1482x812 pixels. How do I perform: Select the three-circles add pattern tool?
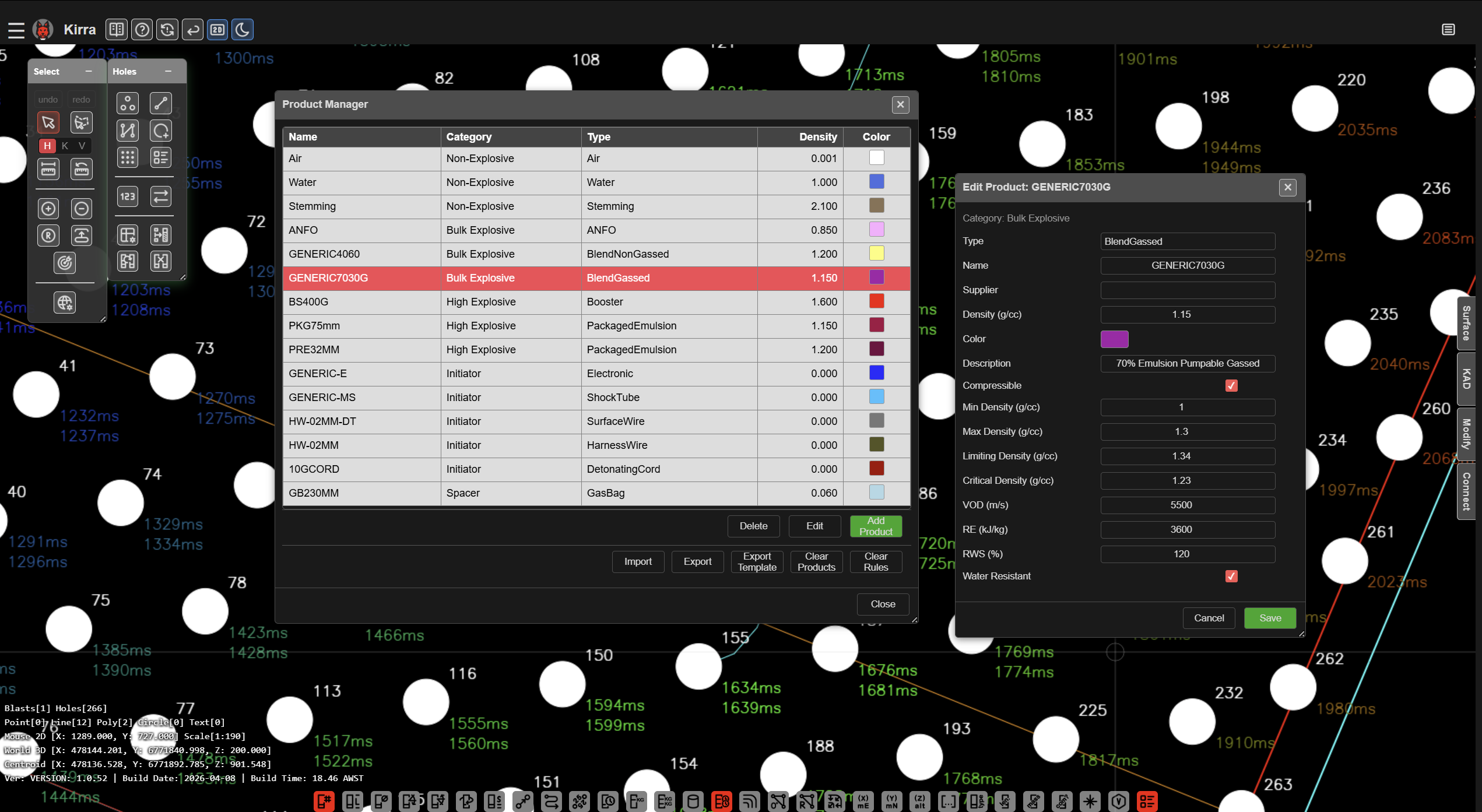[128, 104]
